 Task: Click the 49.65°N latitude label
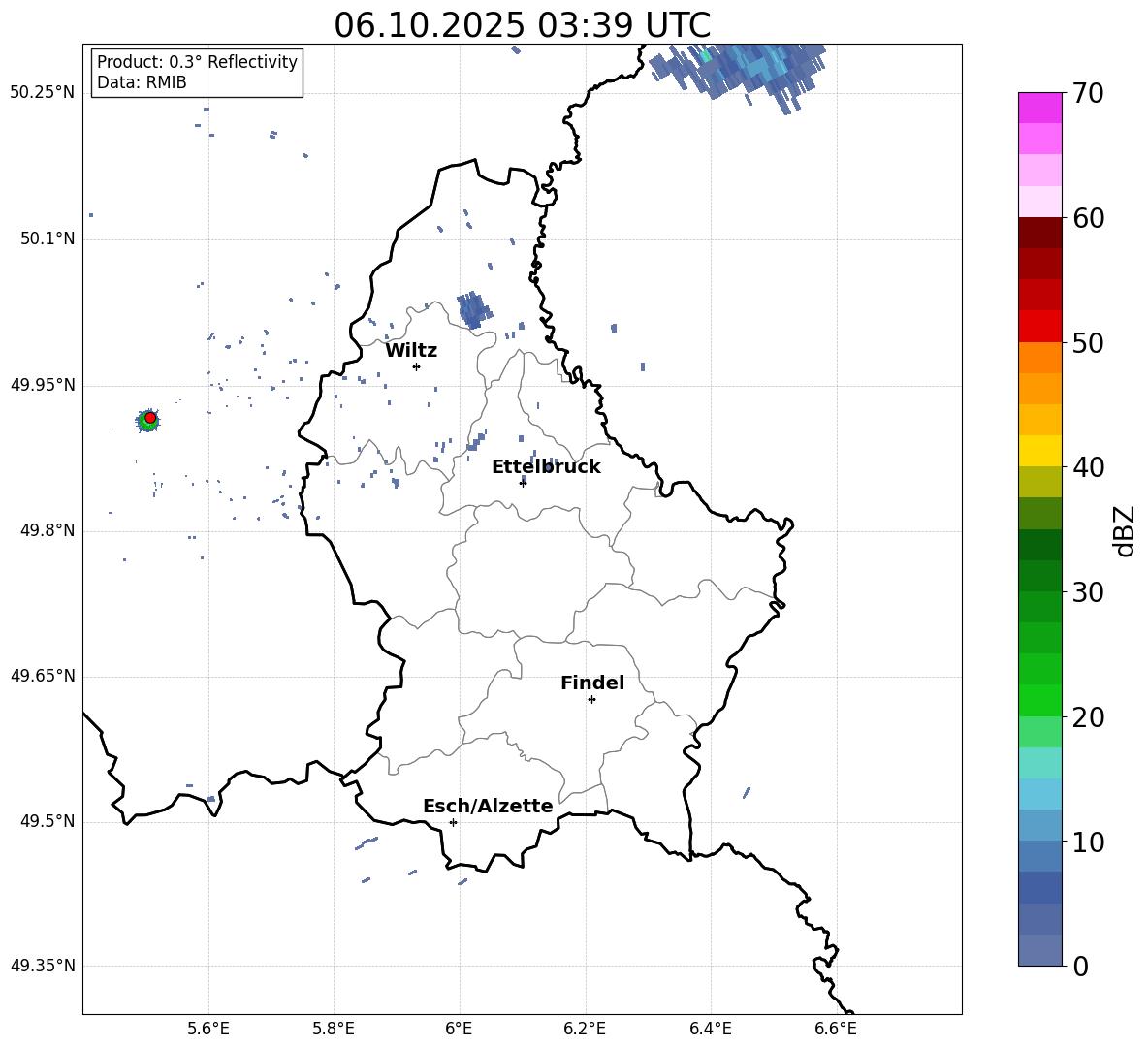coord(43,676)
